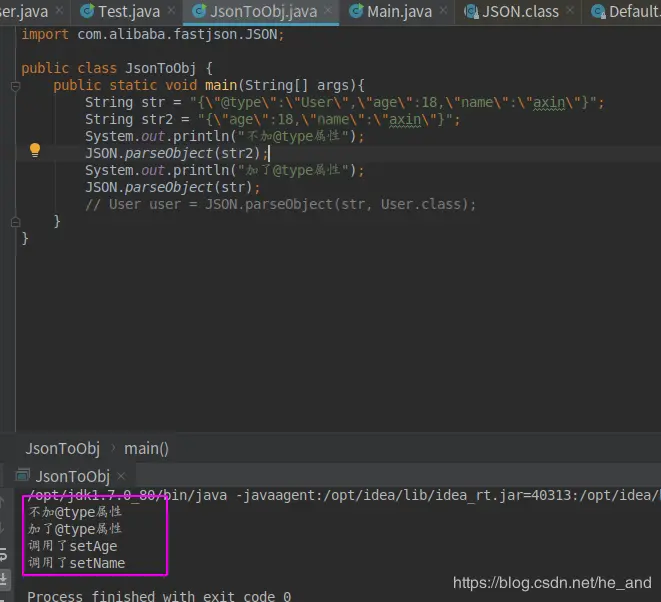Select main() in the breadcrumb bar

click(146, 449)
